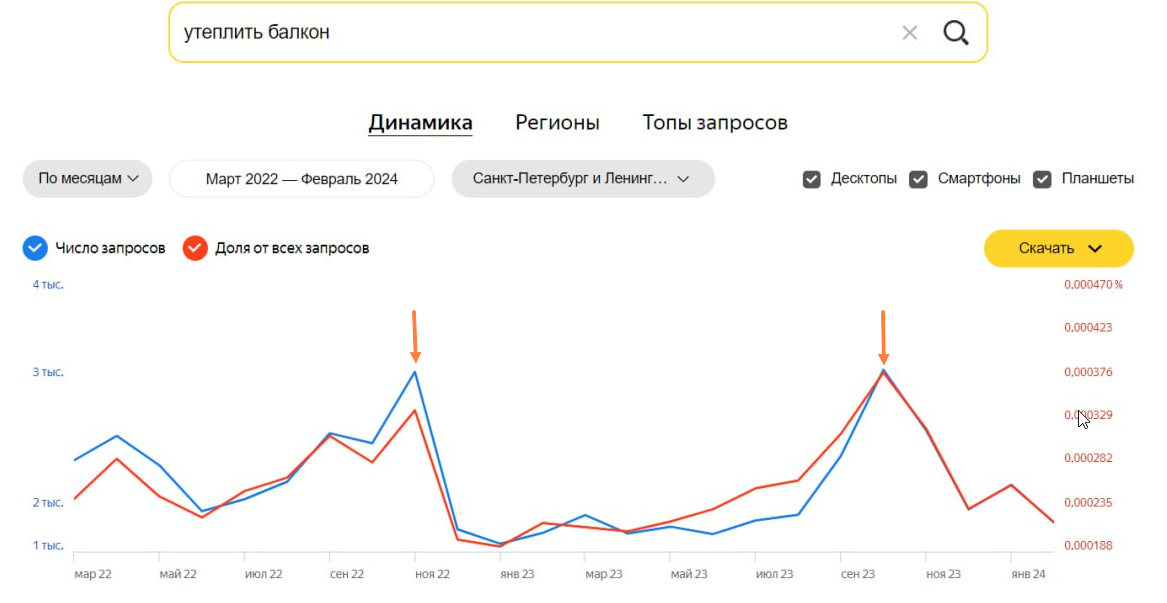Uncheck the Планшеты checkbox
This screenshot has width=1167, height=603.
[x=1042, y=179]
